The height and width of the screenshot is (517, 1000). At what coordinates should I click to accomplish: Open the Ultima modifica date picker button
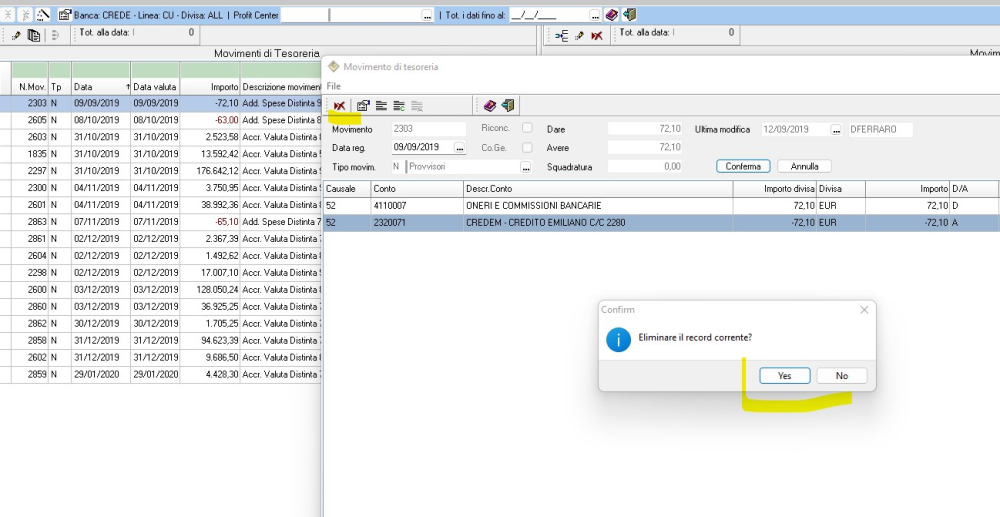click(x=836, y=130)
